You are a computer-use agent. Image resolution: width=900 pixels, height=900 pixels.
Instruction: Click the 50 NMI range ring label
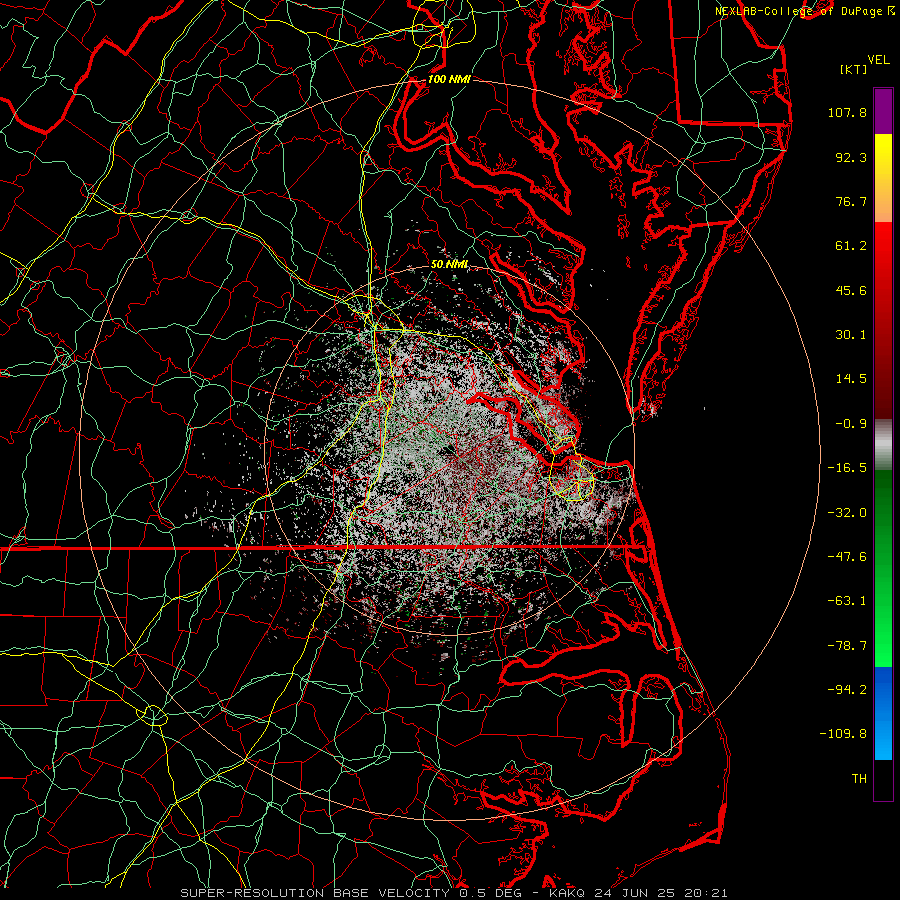pos(449,265)
